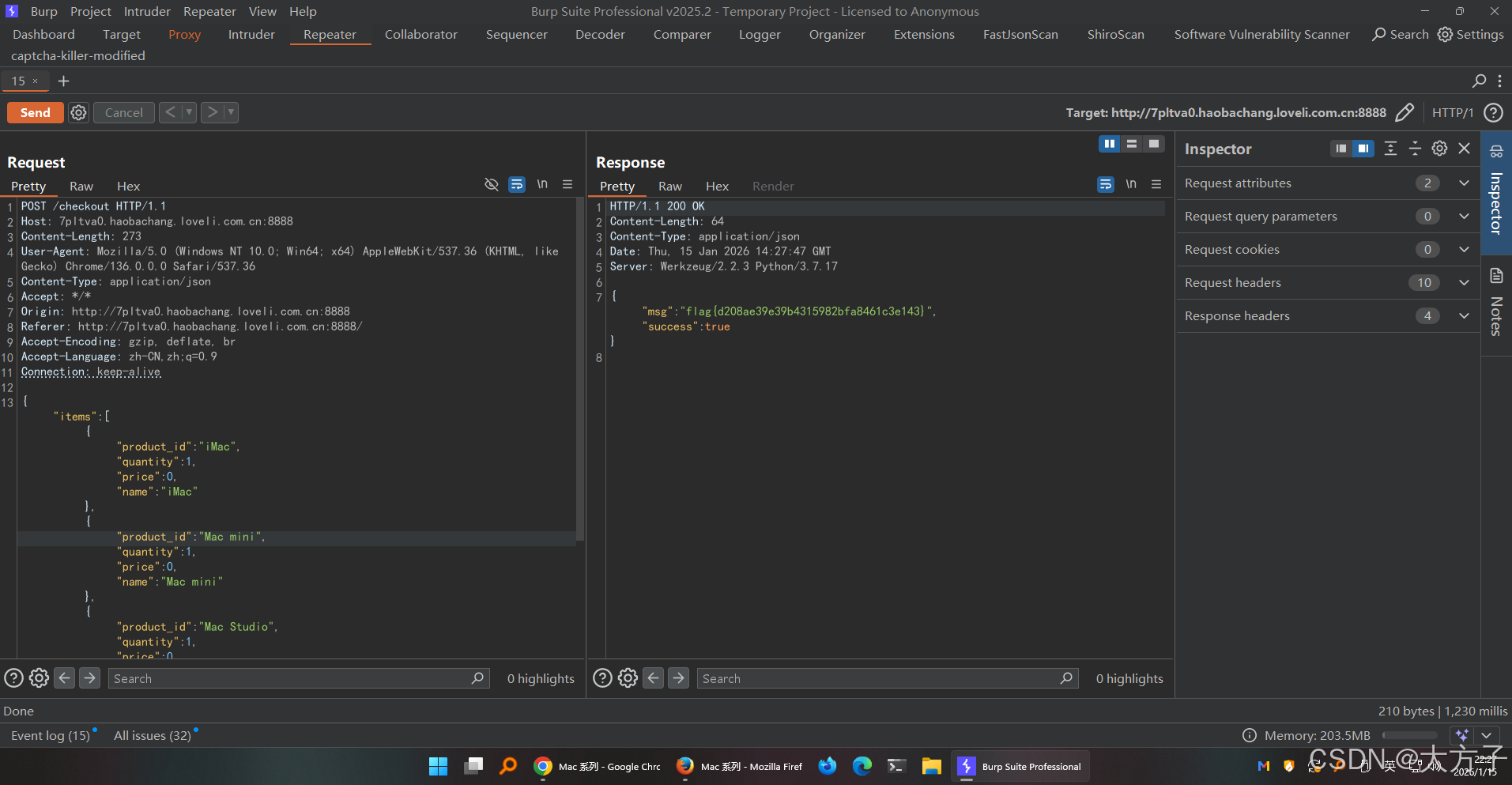The height and width of the screenshot is (785, 1512).
Task: Dock Inspector panel to the right layout
Action: click(x=1363, y=149)
